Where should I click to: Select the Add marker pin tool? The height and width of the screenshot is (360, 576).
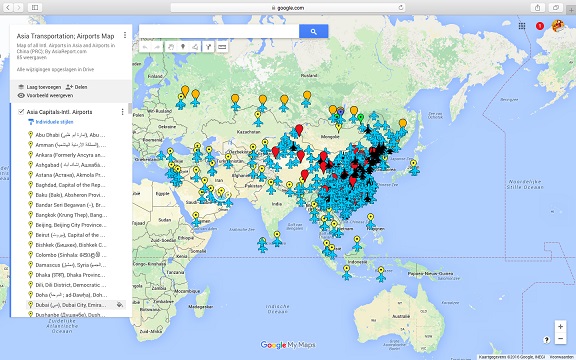183,47
